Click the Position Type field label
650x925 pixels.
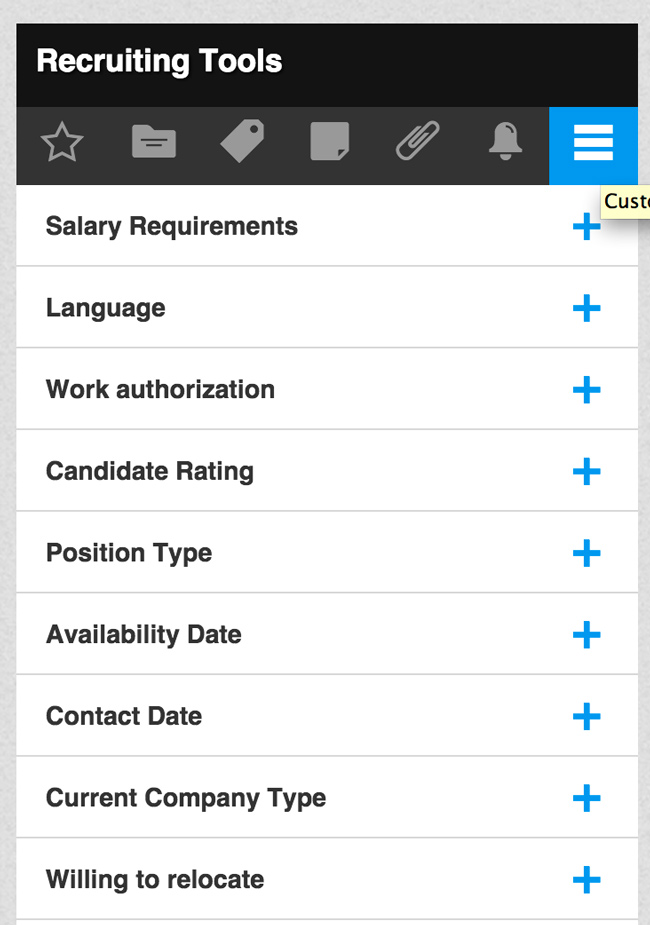click(x=129, y=553)
